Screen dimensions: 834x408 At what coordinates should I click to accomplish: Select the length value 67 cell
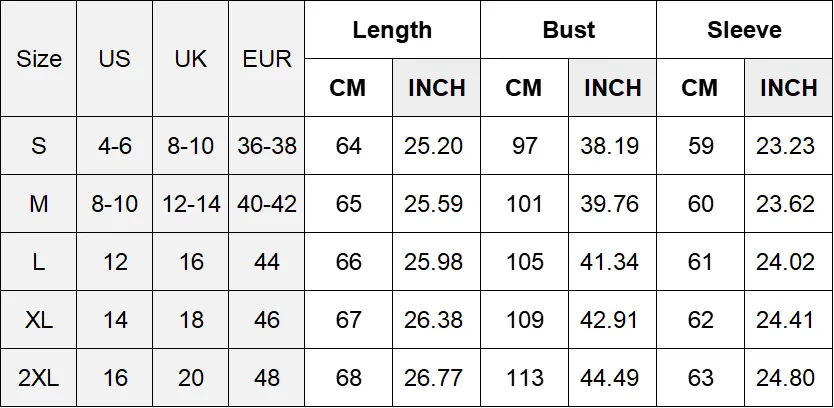[348, 320]
